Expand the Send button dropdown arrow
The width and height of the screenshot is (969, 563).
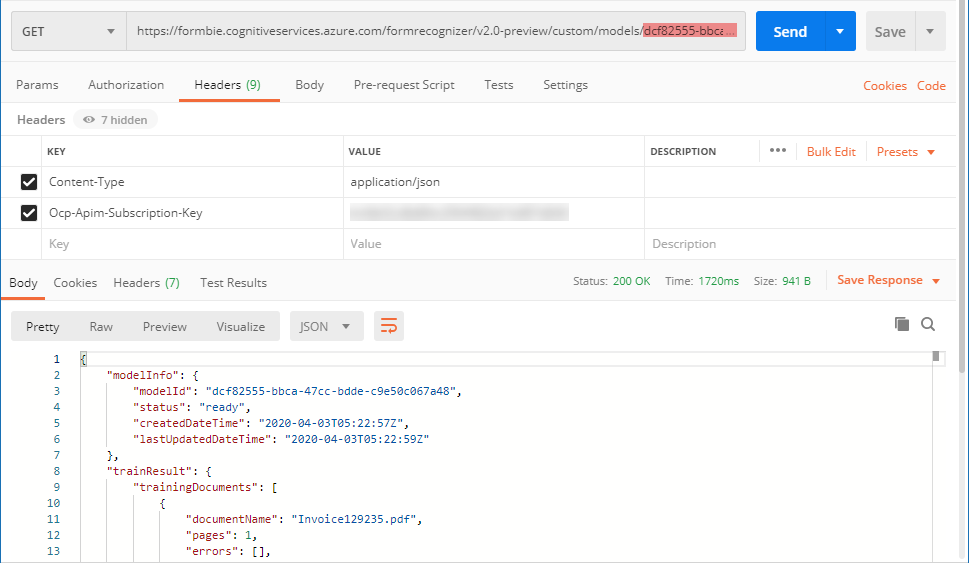click(x=840, y=32)
